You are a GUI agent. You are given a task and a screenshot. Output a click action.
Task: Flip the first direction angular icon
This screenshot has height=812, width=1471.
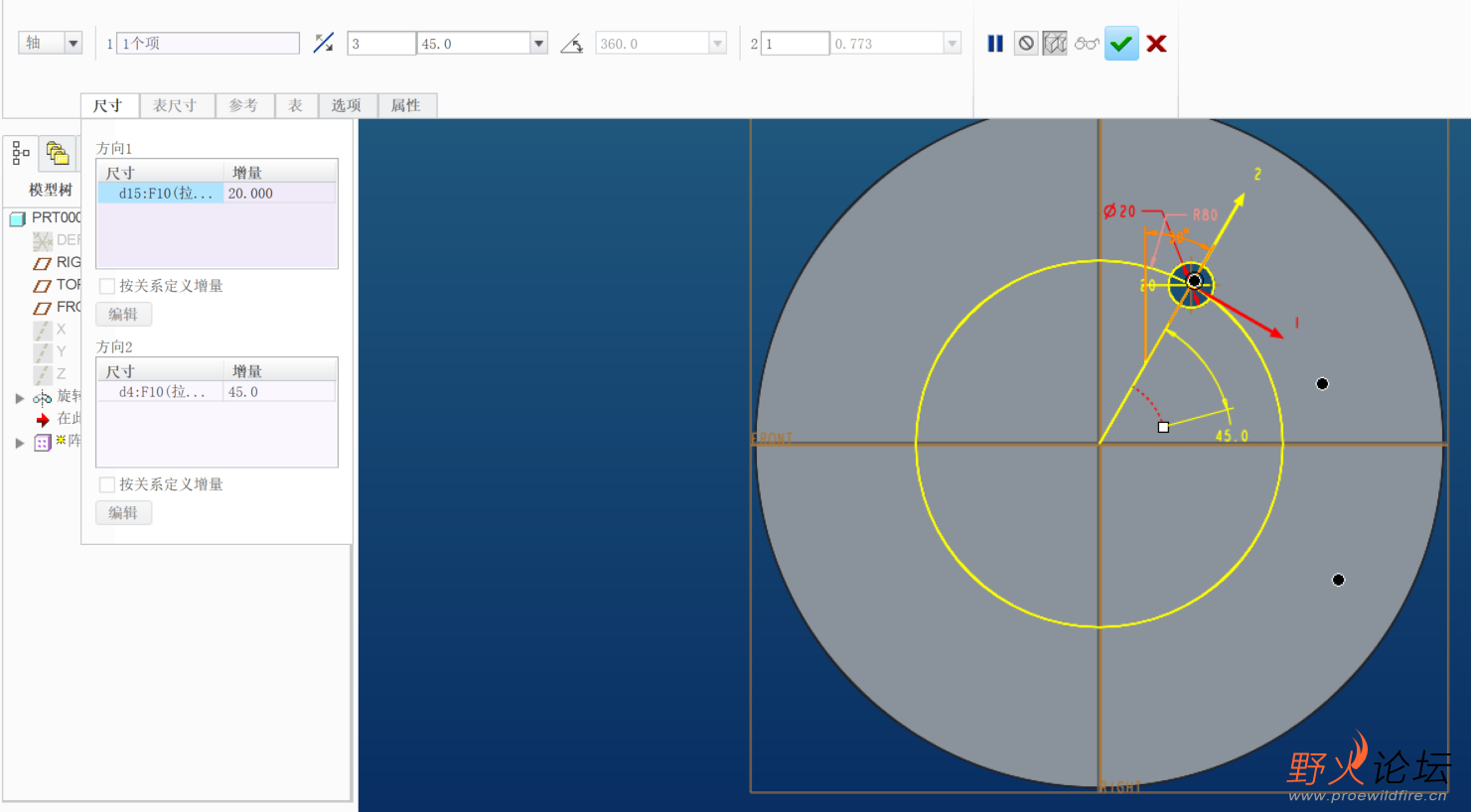tap(324, 43)
